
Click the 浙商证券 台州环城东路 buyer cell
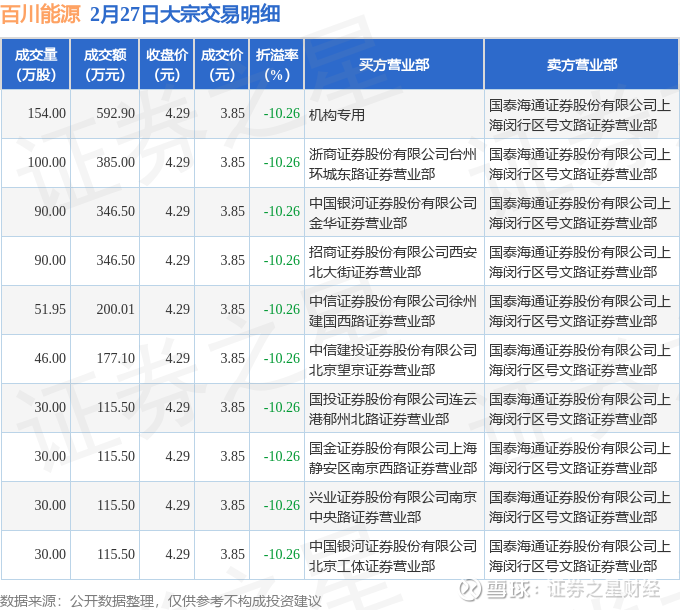tap(393, 164)
